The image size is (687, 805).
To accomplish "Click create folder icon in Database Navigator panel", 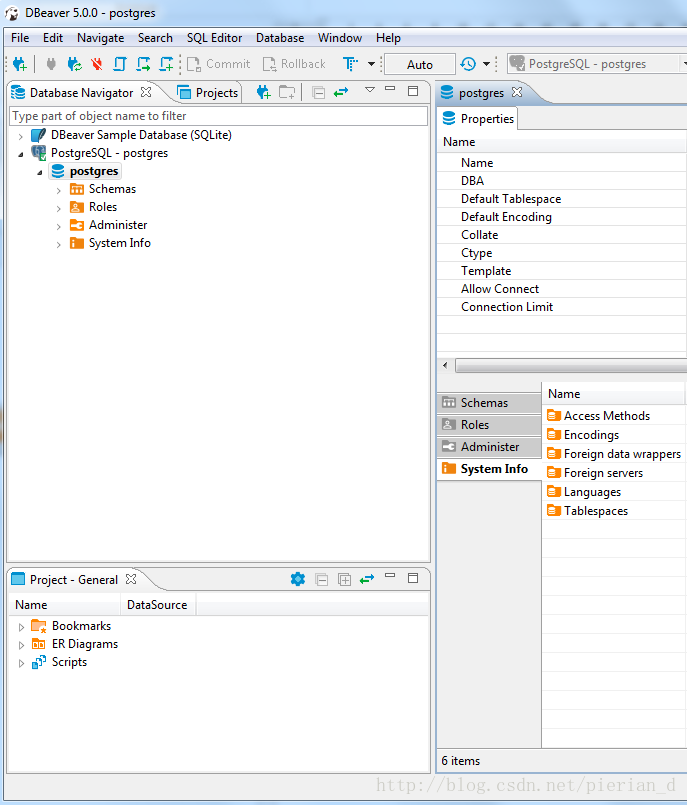I will click(287, 92).
